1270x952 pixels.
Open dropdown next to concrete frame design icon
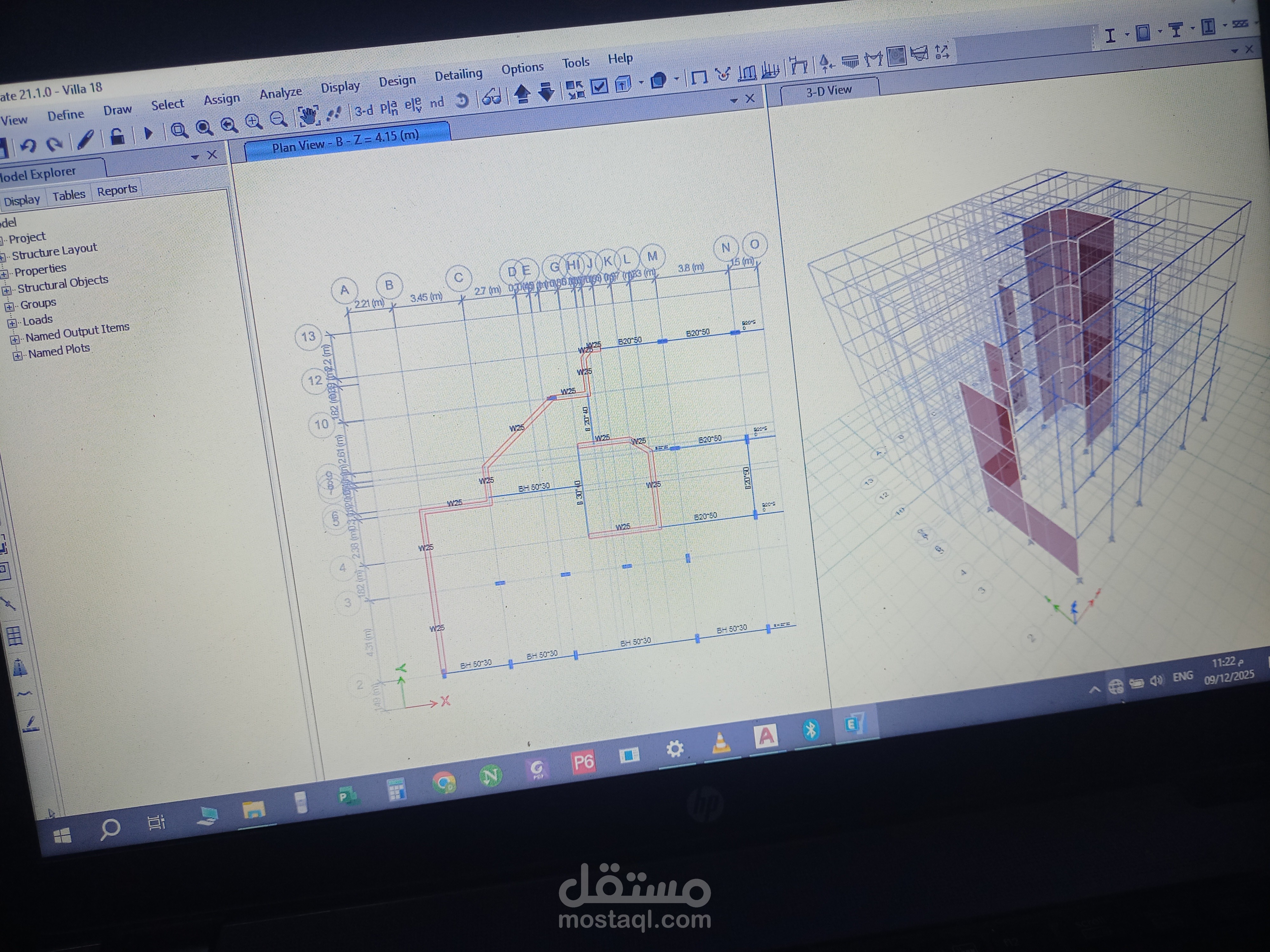pyautogui.click(x=1160, y=31)
